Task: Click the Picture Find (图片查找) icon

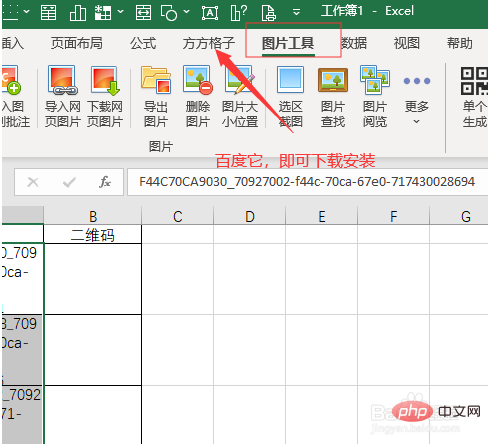Action: (x=333, y=80)
